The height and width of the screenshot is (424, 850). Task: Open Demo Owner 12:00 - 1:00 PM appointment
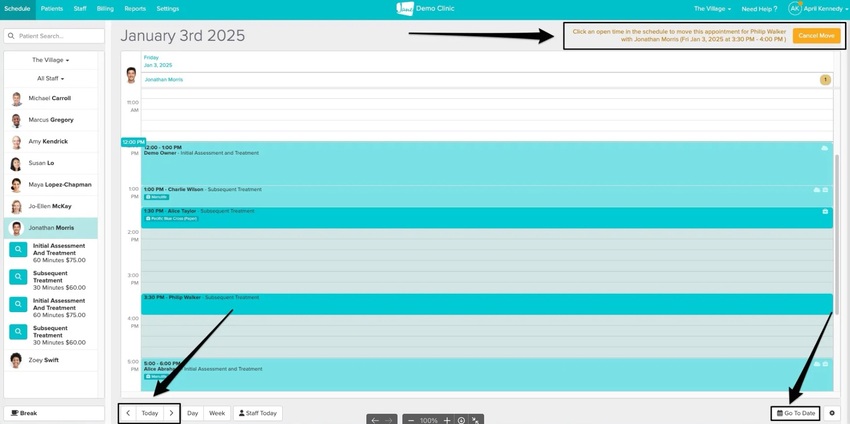point(487,163)
